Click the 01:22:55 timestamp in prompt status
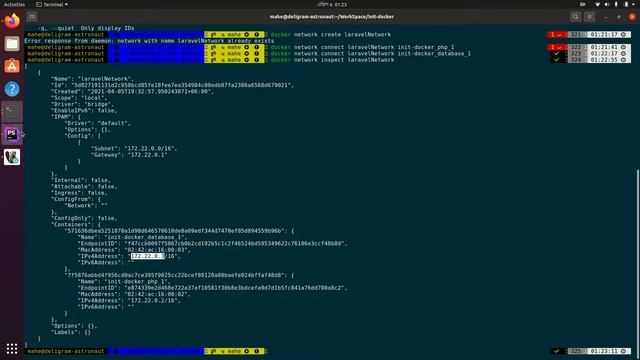 pyautogui.click(x=605, y=60)
